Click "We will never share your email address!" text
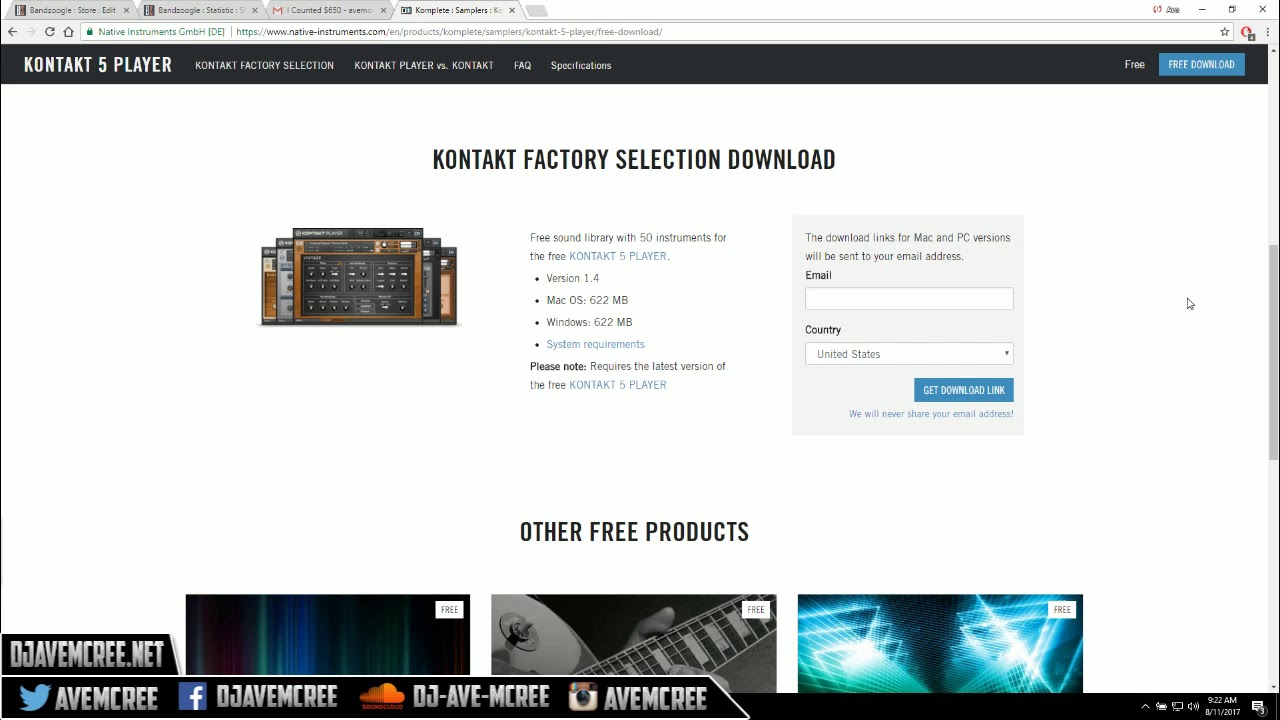This screenshot has width=1280, height=720. pyautogui.click(x=931, y=414)
